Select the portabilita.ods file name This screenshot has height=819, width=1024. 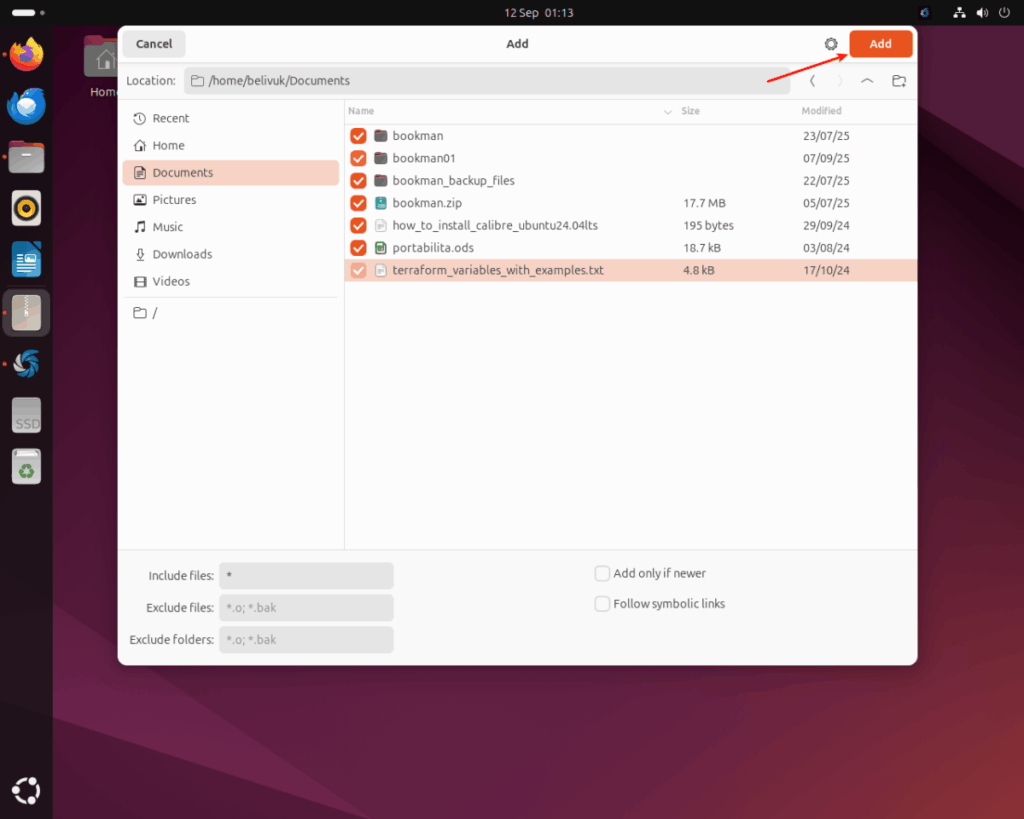tap(433, 248)
